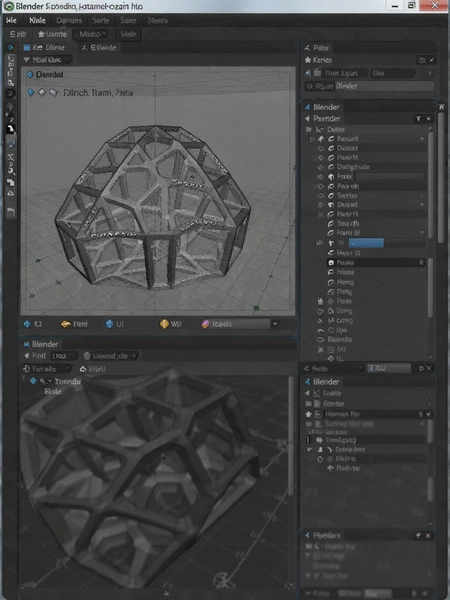Click the check icon button right of 'Karles'
Viewport: 450px width, 600px height.
click(x=431, y=60)
